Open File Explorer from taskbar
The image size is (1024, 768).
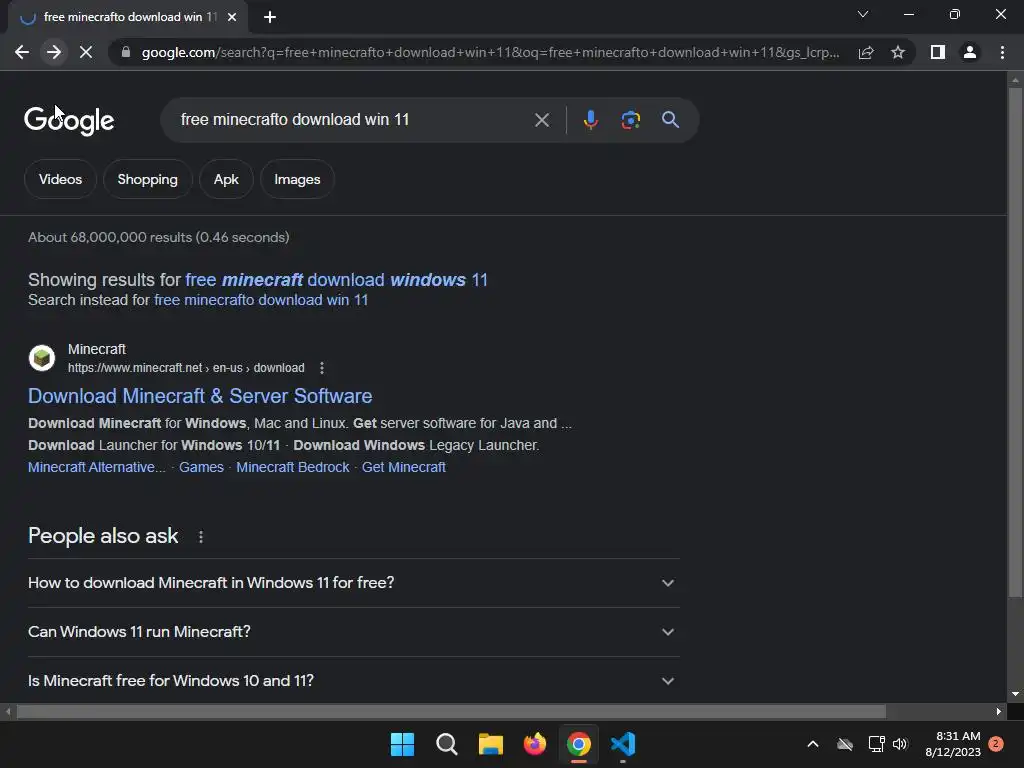coord(490,744)
